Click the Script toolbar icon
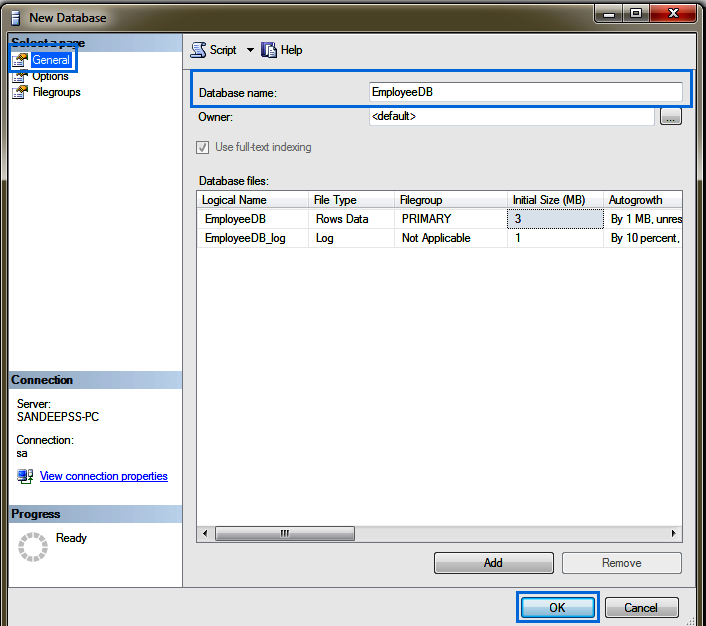The width and height of the screenshot is (706, 626). (x=198, y=50)
